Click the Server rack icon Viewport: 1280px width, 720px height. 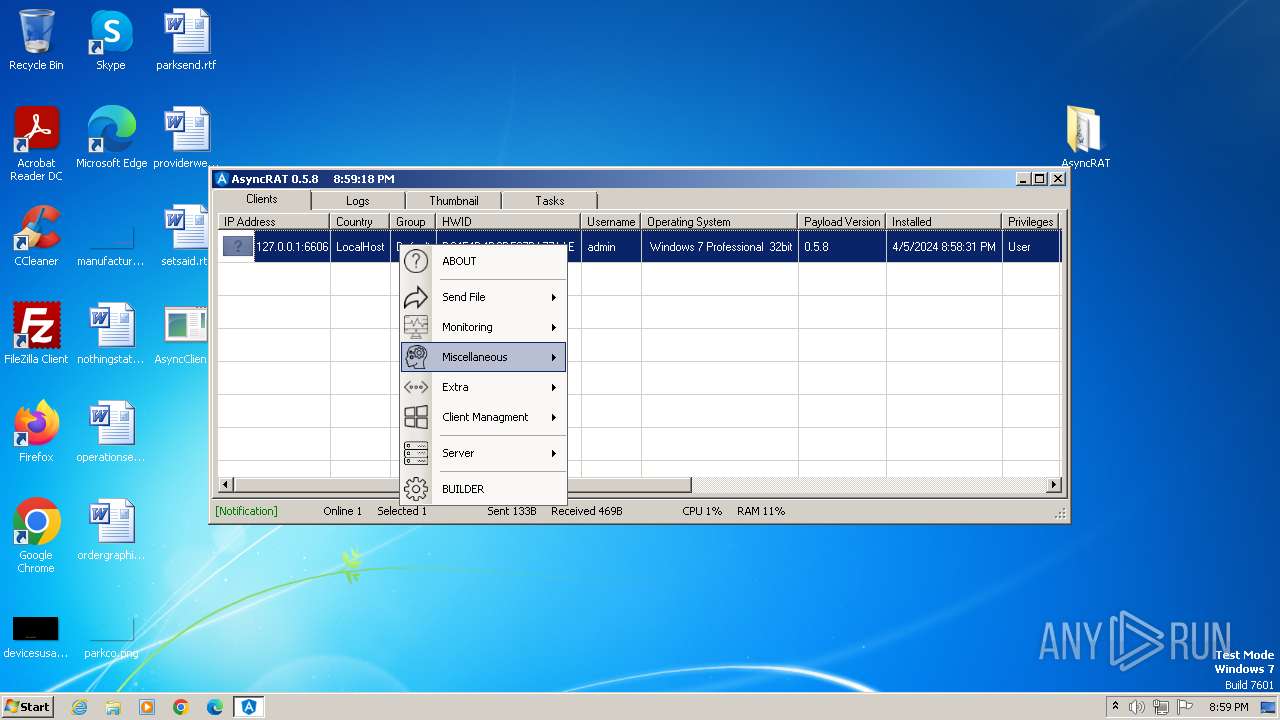tap(416, 453)
